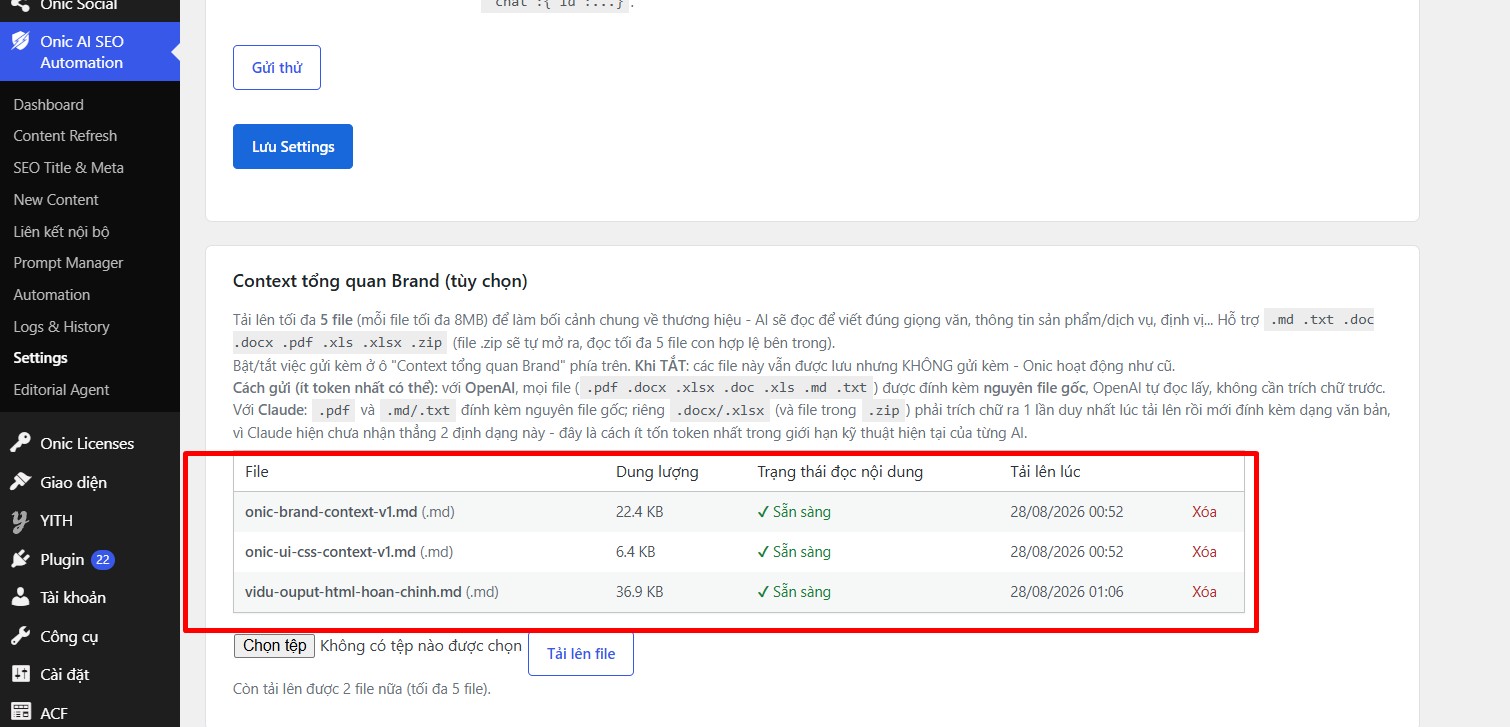Click the Tải lên lúc column header
1510x727 pixels.
pyautogui.click(x=1045, y=472)
